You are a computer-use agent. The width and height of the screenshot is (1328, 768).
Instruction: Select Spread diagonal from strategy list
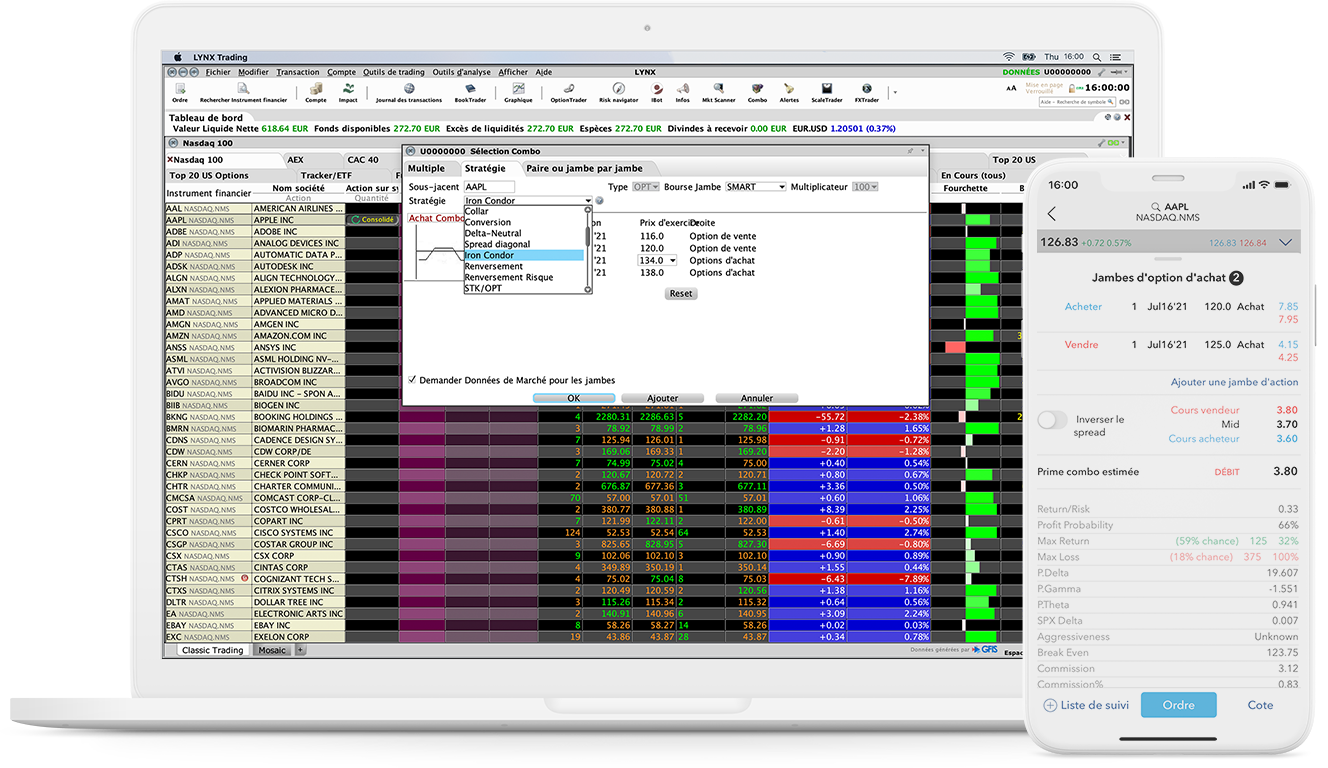click(523, 244)
